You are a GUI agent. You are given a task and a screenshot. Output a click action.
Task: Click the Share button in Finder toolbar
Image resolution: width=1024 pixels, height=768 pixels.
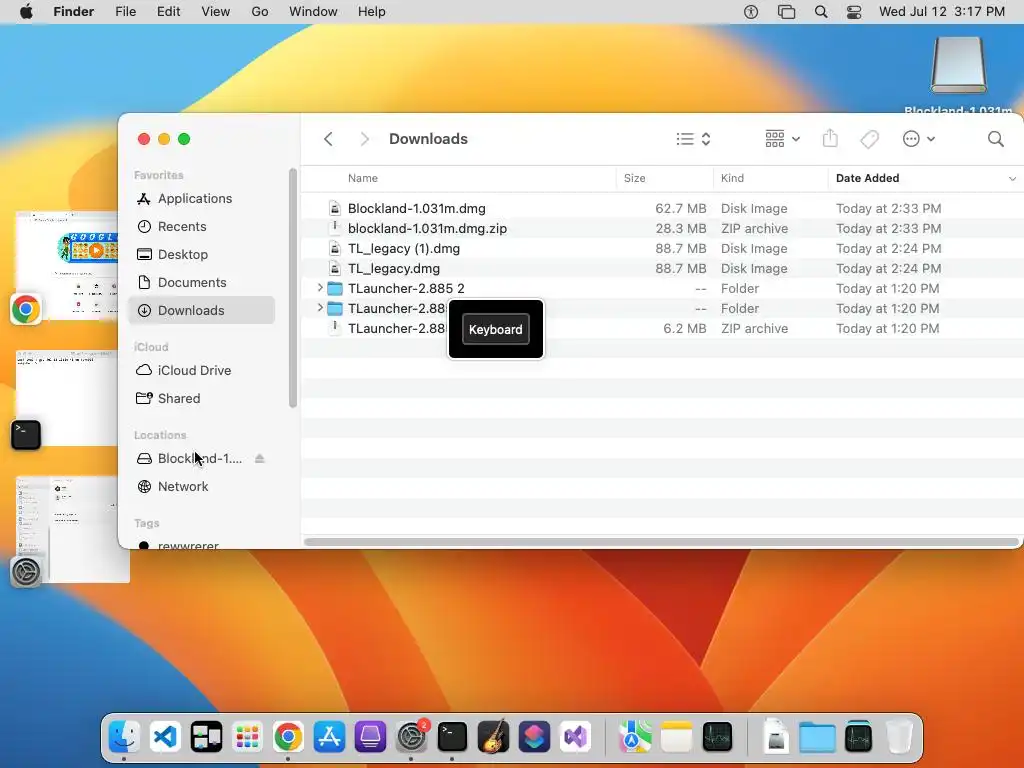pyautogui.click(x=830, y=138)
